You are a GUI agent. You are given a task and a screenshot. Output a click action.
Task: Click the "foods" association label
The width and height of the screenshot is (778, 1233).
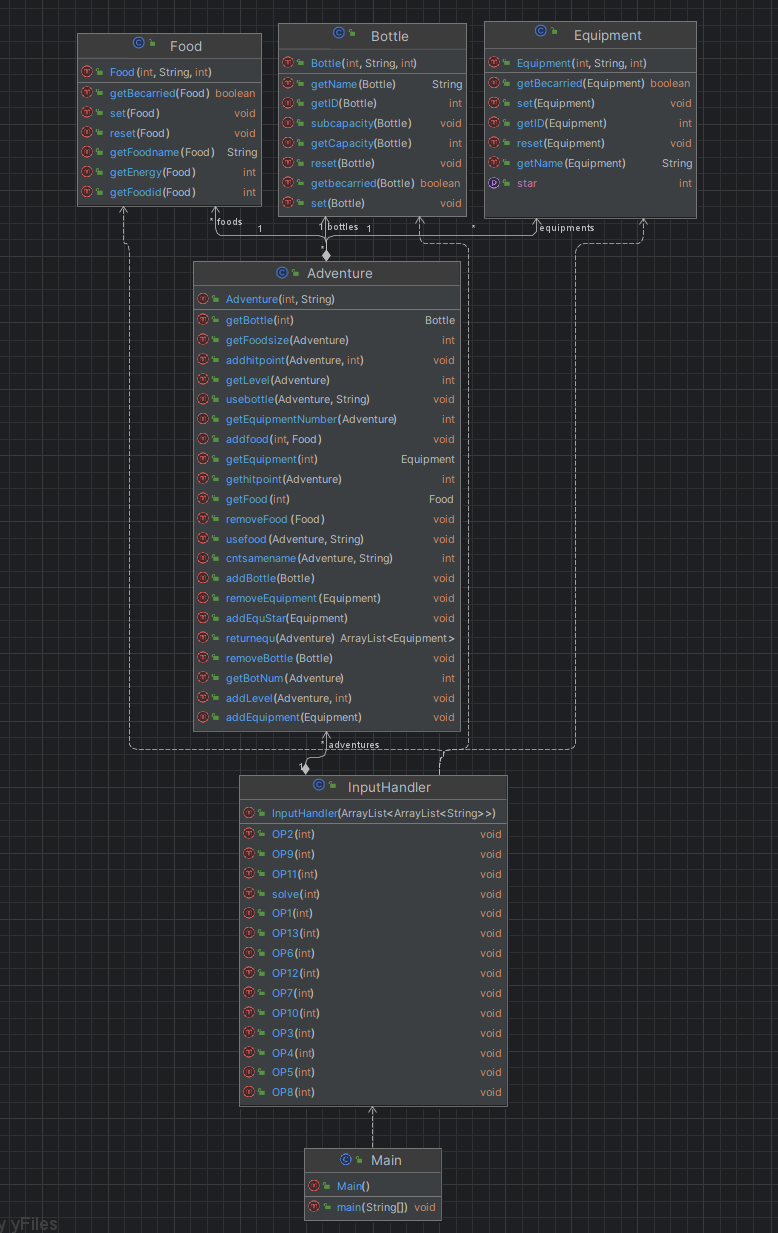229,221
